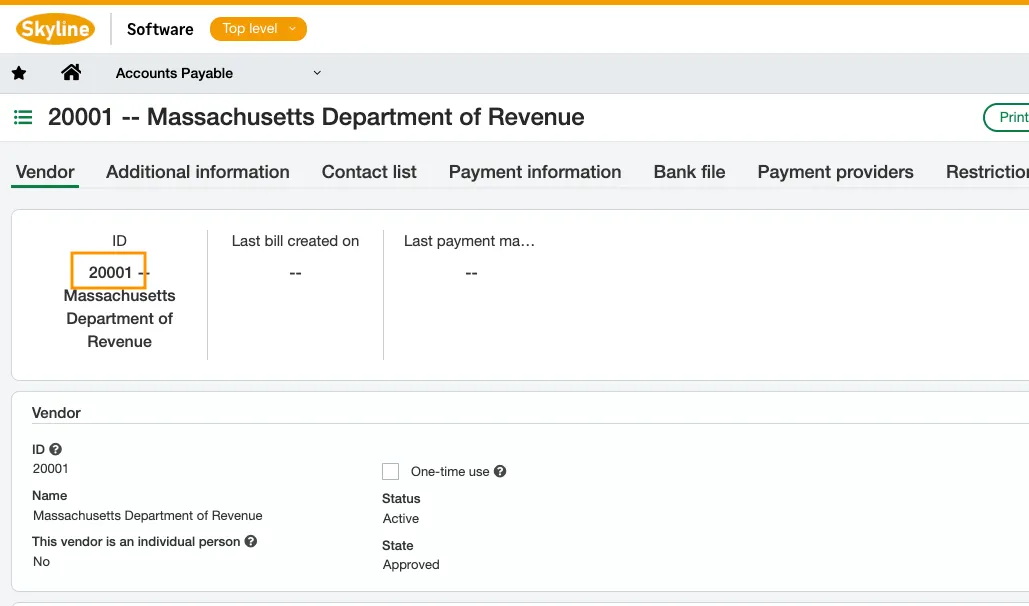This screenshot has width=1029, height=606.
Task: Open the Top level dropdown
Action: coord(258,29)
